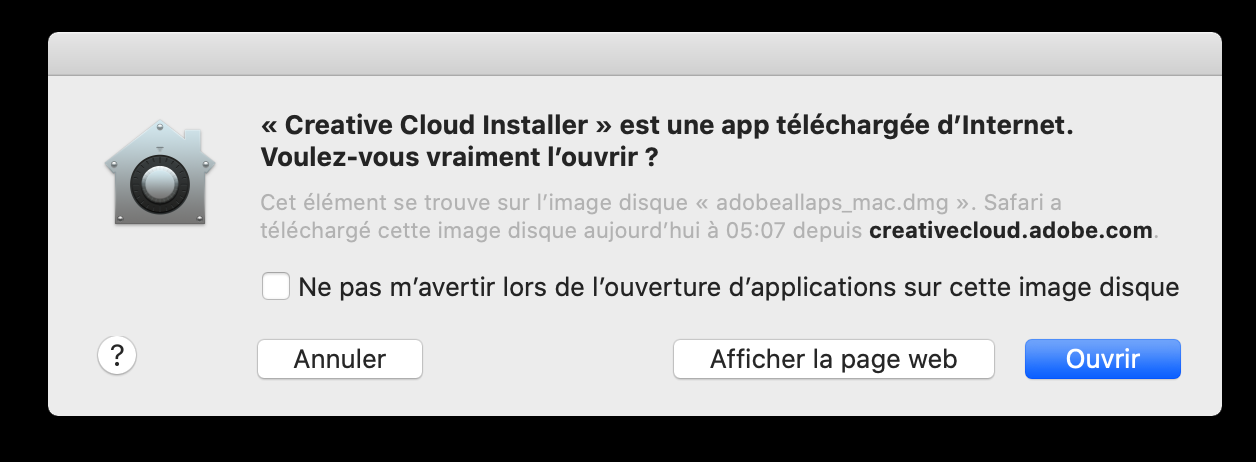Click the combination dial inside the vault icon
Viewport: 1256px width, 462px height.
pos(156,181)
